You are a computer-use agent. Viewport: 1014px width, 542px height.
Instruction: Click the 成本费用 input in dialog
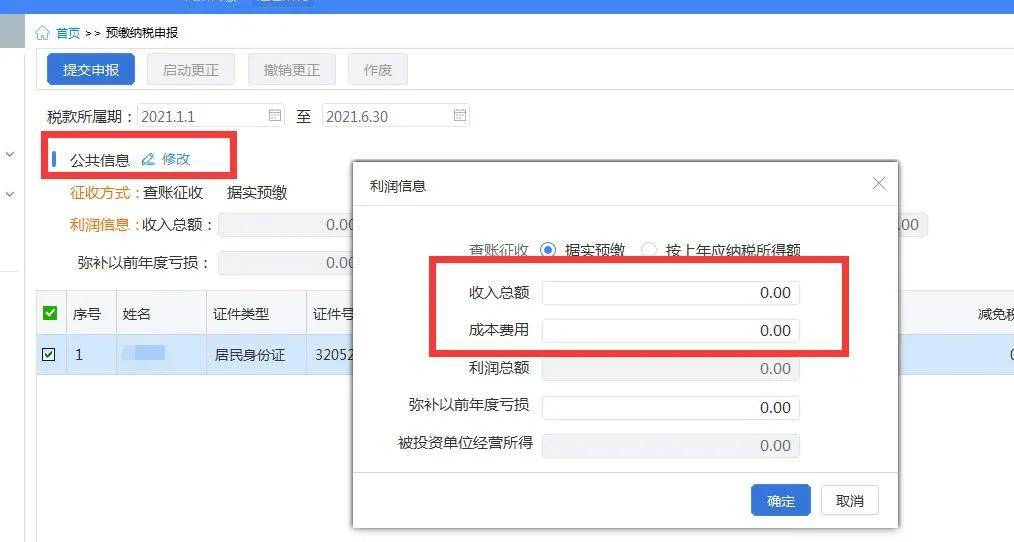[671, 331]
